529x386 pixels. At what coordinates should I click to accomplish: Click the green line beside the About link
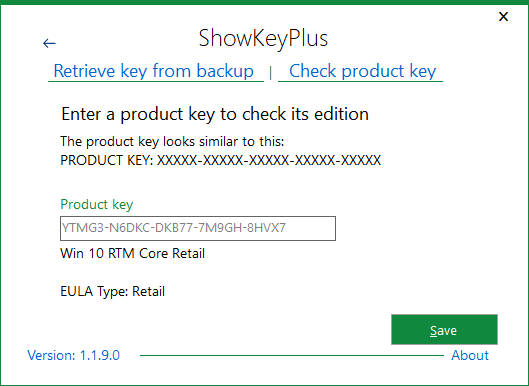(x=292, y=355)
